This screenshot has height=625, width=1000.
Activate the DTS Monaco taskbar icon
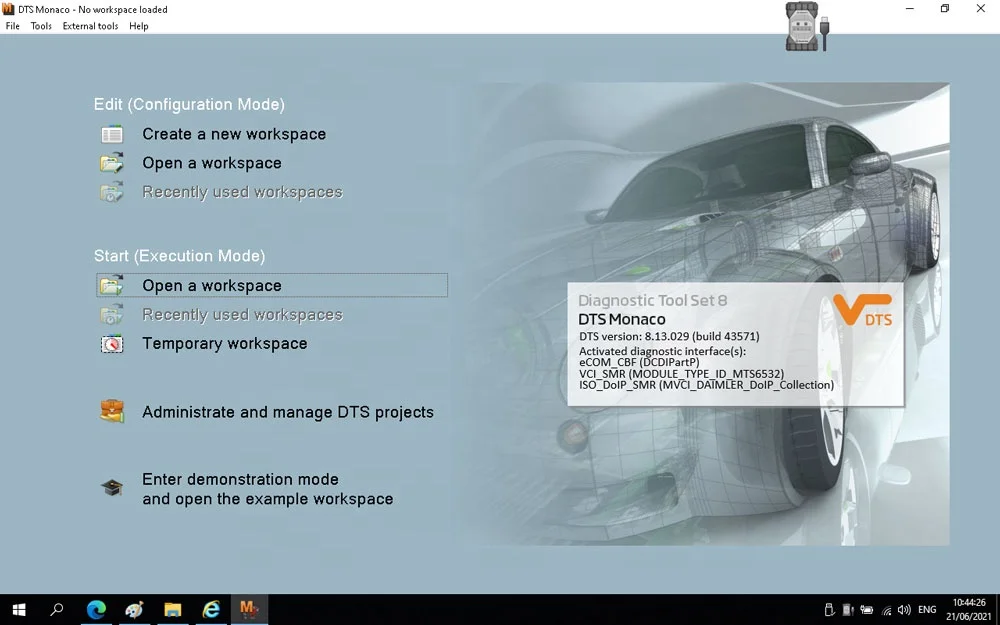coord(248,609)
